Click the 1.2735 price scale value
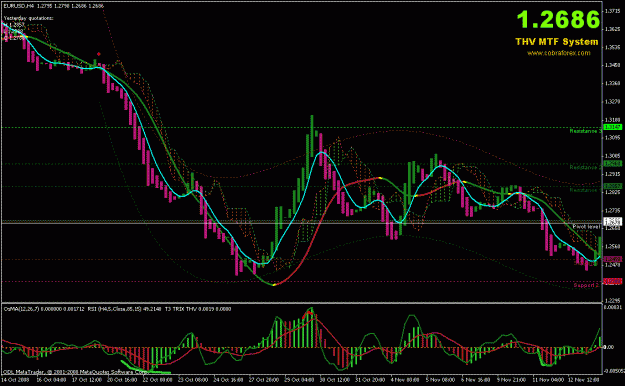625x386 pixels. click(x=612, y=210)
